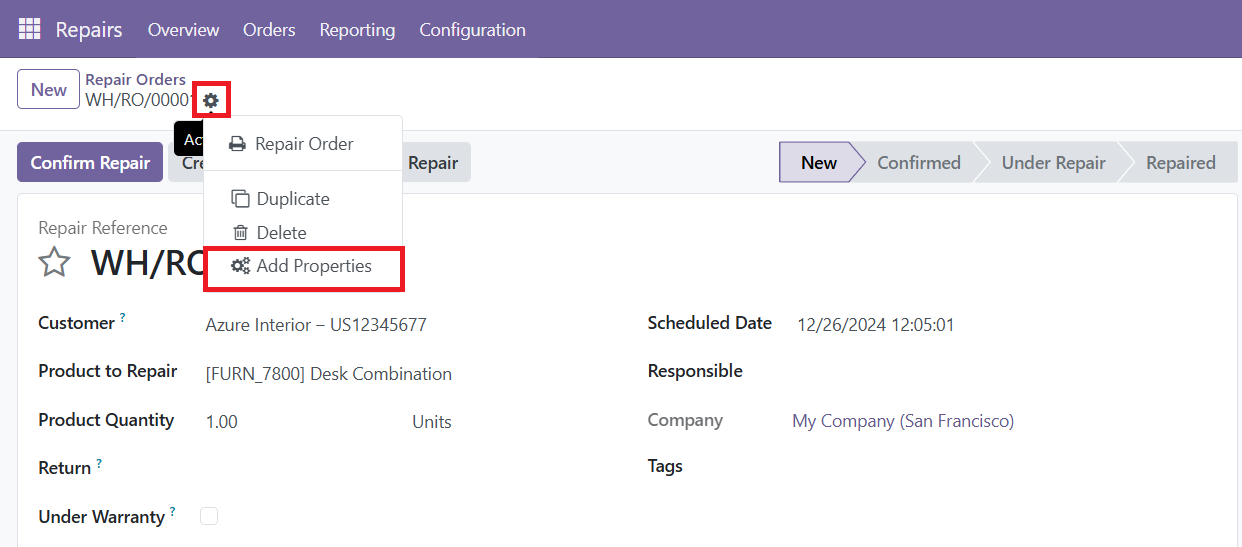Set status to Under Repair stage
Viewport: 1242px width, 547px height.
[x=1053, y=163]
